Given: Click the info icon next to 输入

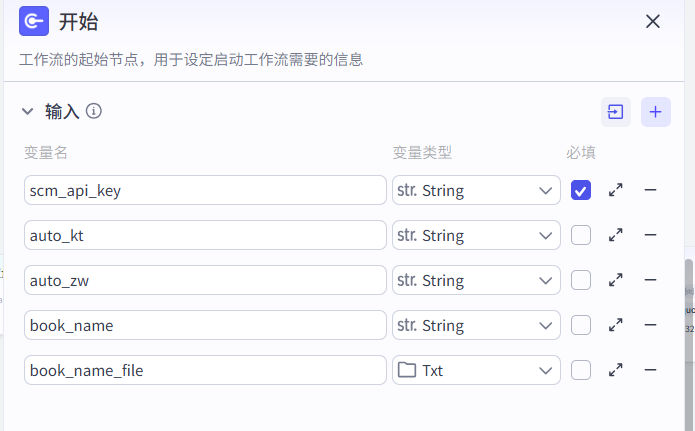Looking at the screenshot, I should coord(94,111).
